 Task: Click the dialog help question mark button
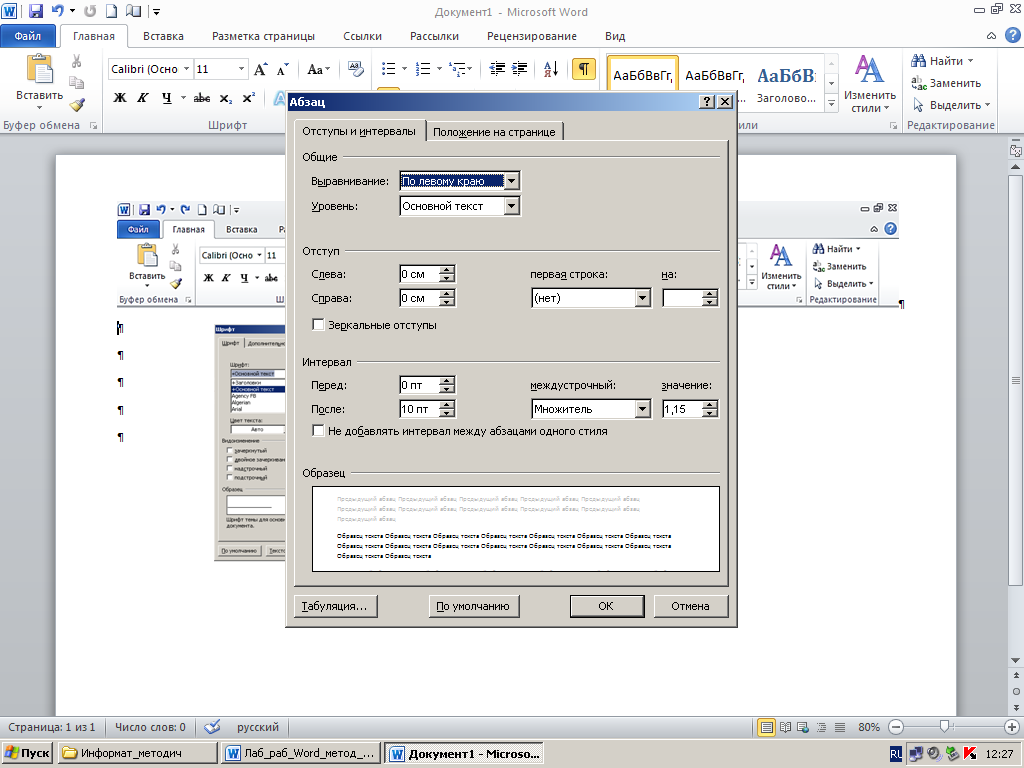pos(707,102)
